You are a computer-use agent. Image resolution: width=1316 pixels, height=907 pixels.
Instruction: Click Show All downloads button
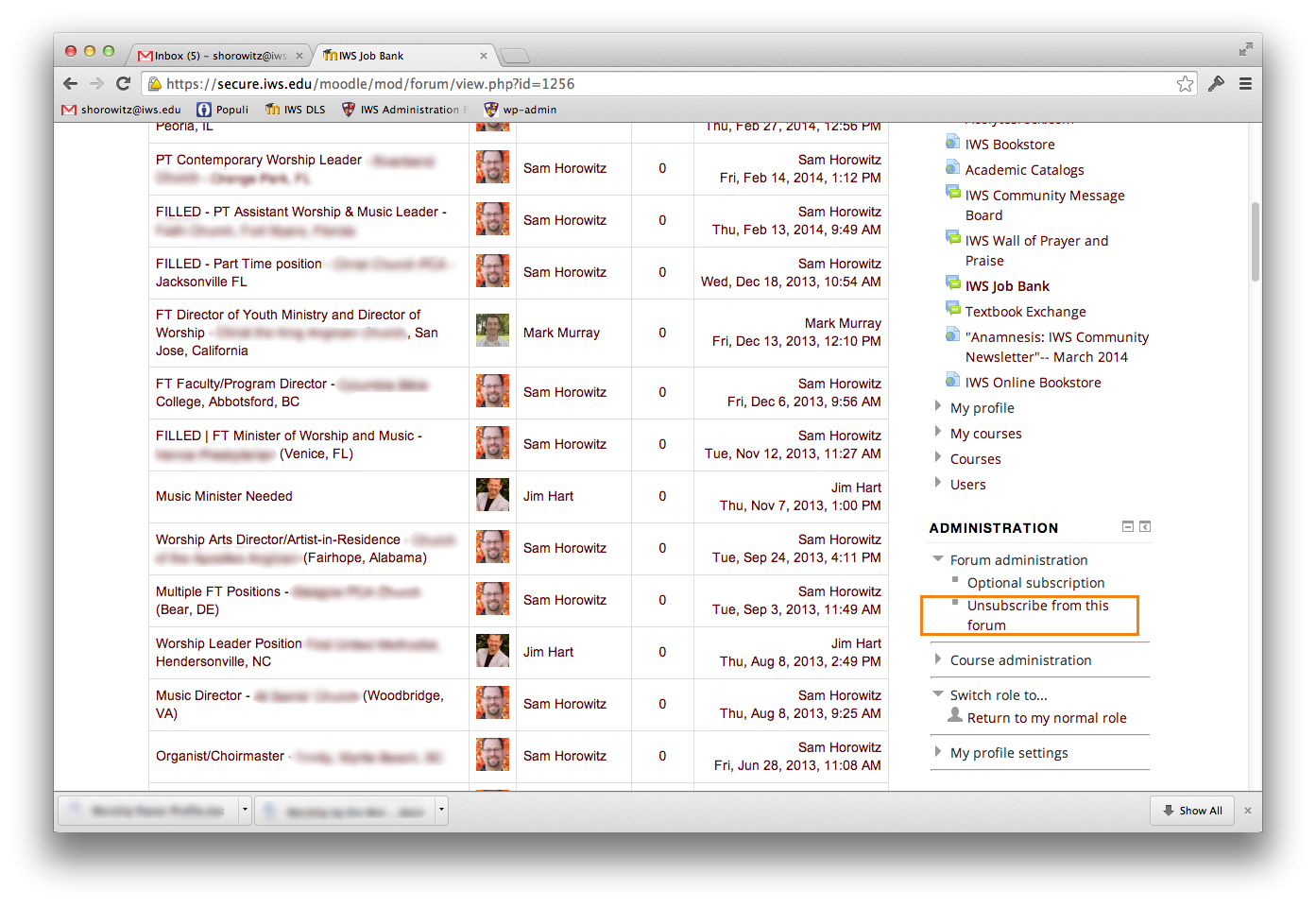click(x=1192, y=811)
